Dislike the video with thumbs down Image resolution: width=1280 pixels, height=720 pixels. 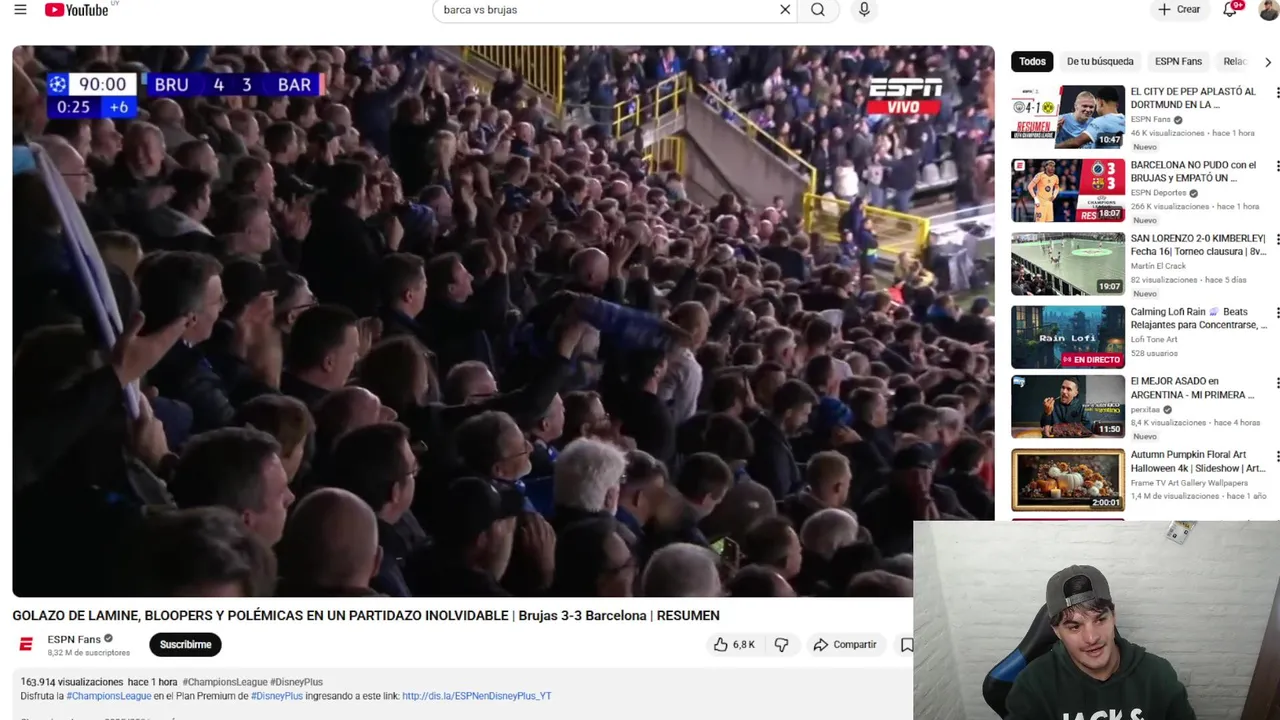(x=781, y=645)
